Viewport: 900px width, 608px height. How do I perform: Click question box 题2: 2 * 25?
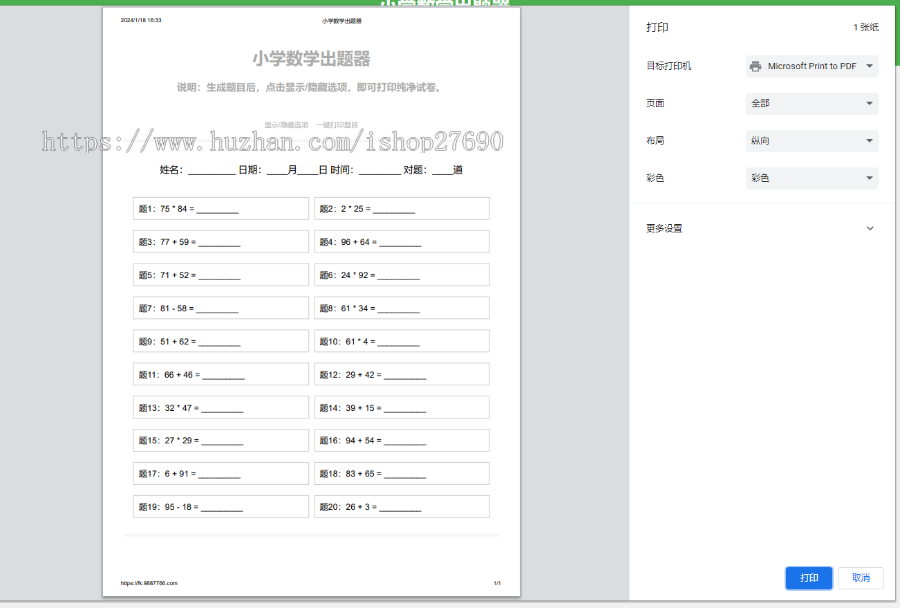point(402,208)
